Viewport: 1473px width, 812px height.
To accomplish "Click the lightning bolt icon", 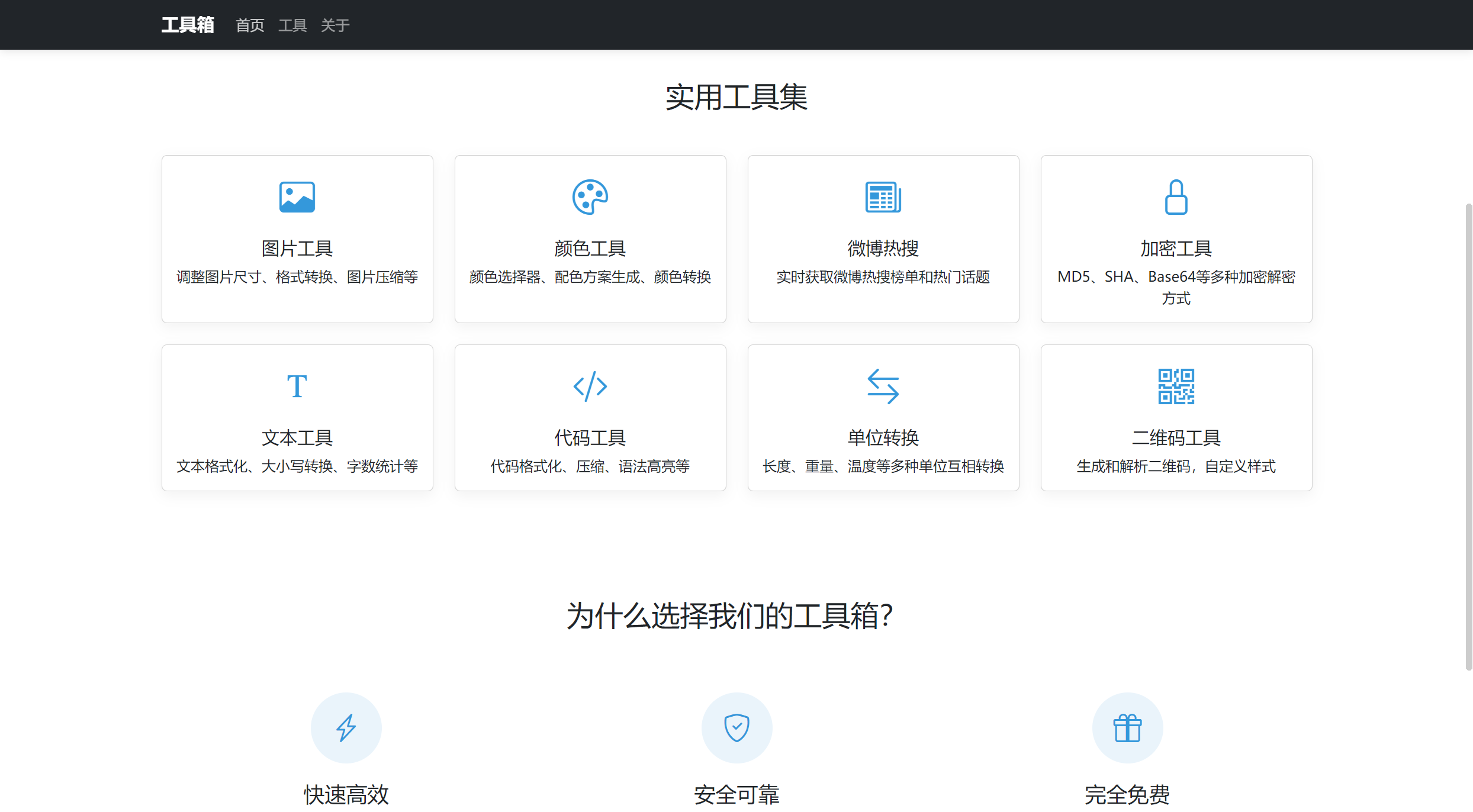I will pyautogui.click(x=346, y=728).
